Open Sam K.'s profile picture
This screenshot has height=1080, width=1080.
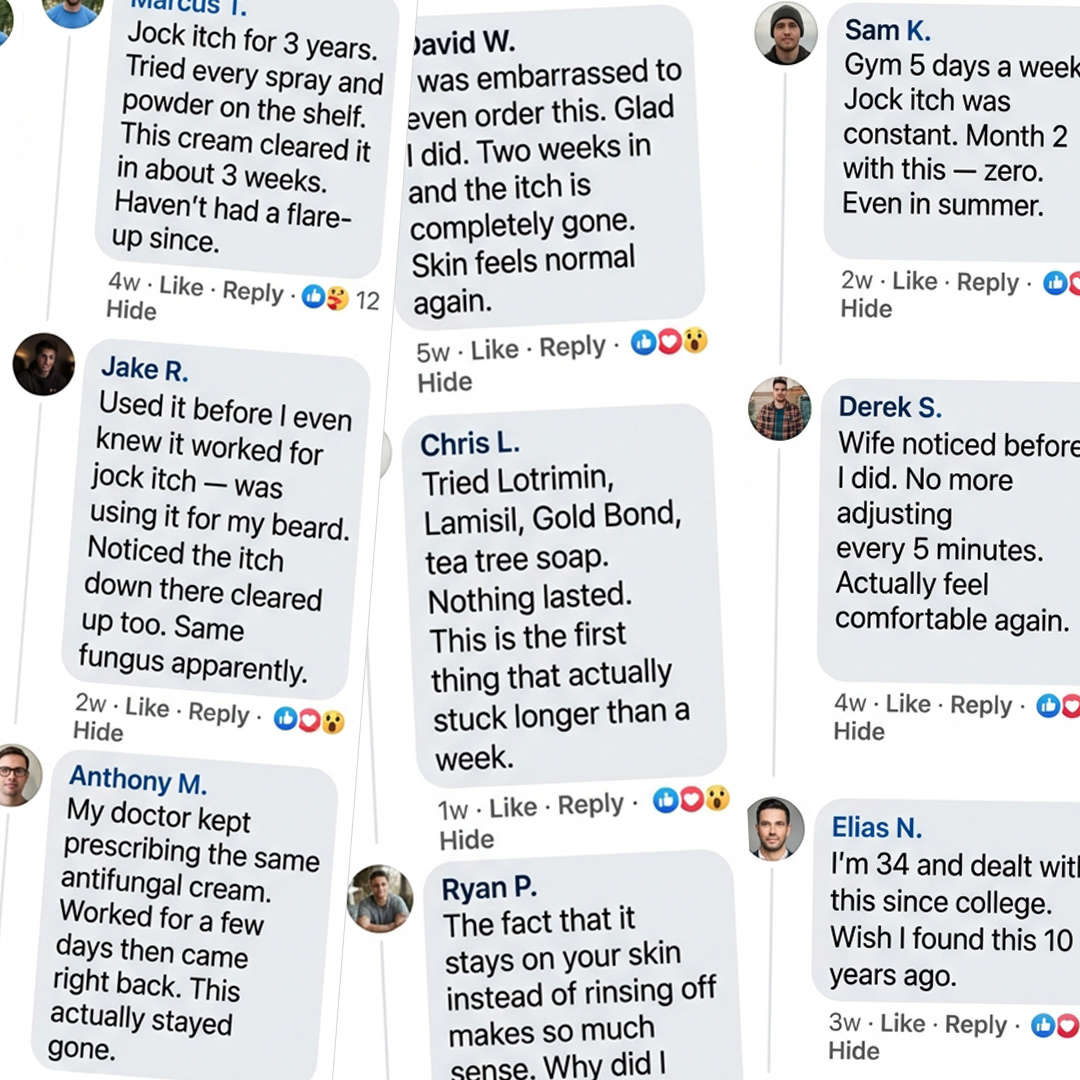[785, 32]
